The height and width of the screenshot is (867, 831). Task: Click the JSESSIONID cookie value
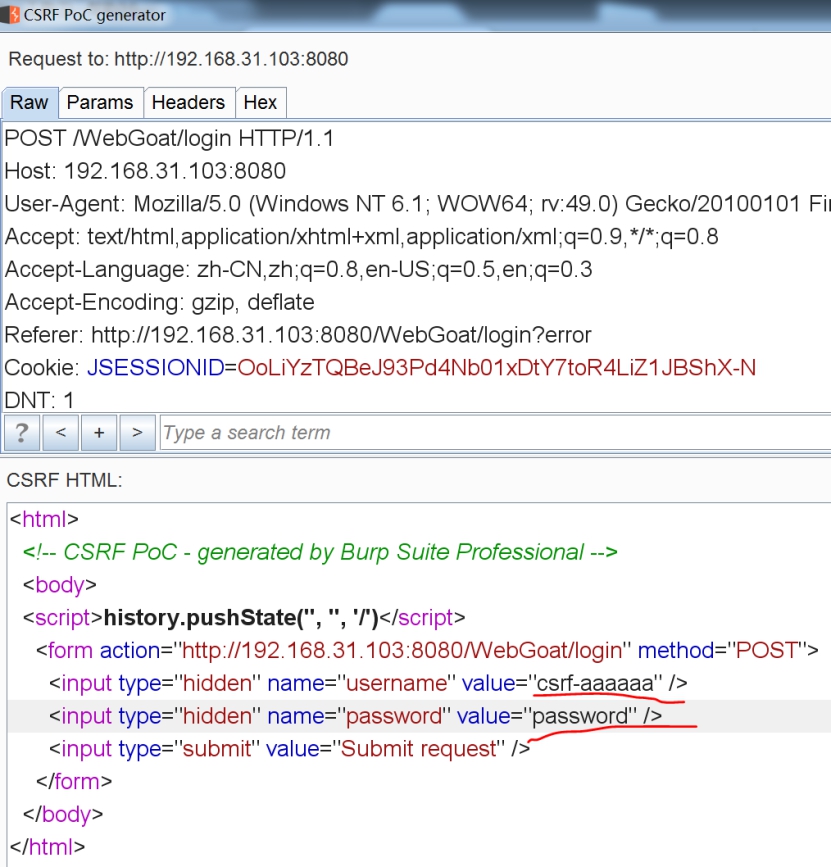click(x=496, y=368)
